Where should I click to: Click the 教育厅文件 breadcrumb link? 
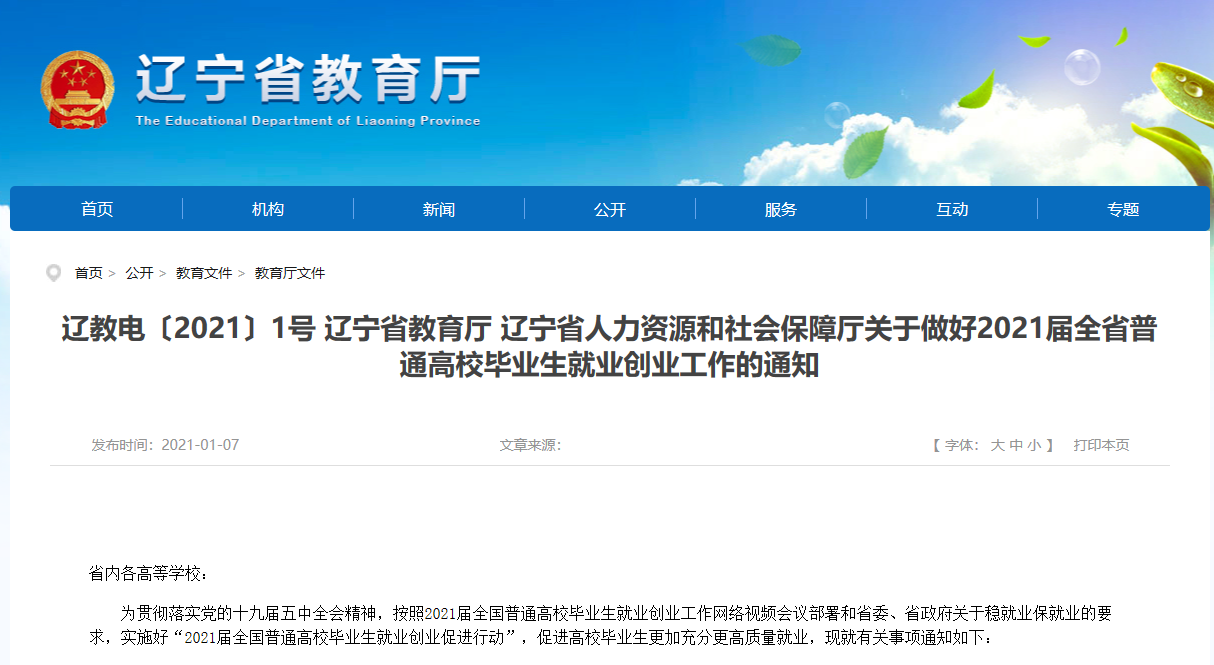point(290,273)
